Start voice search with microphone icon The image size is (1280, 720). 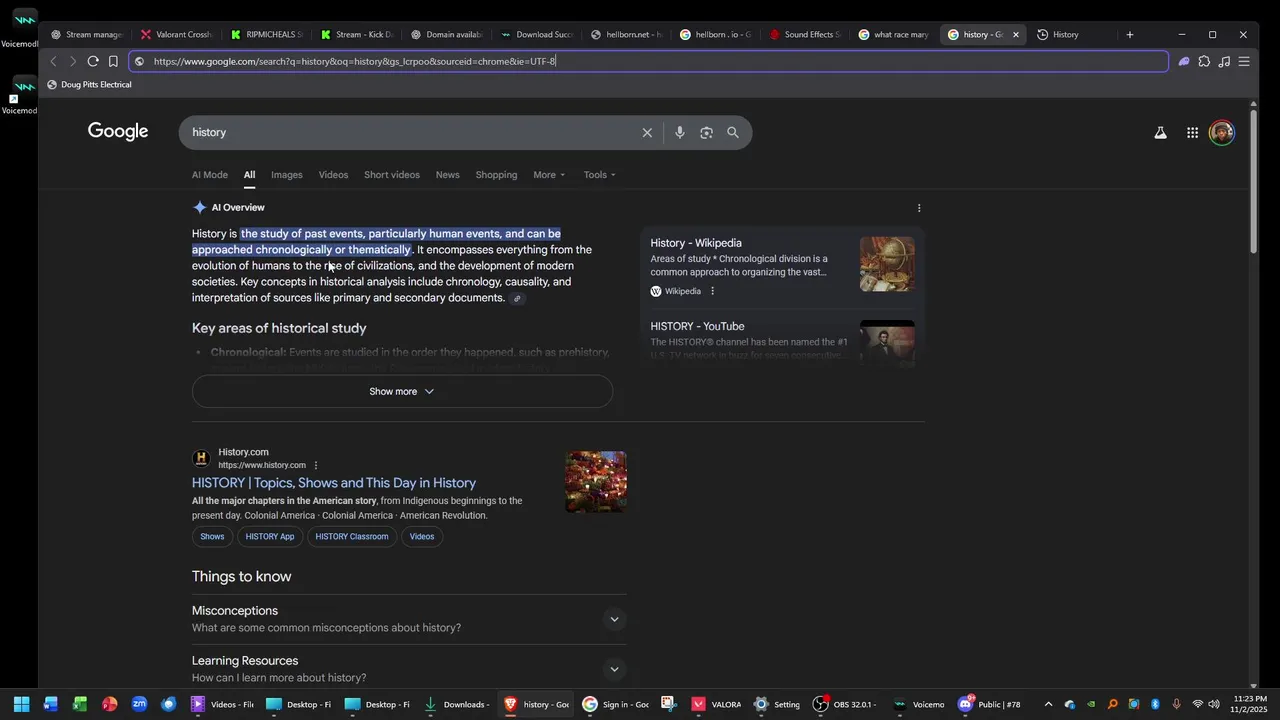(x=680, y=132)
